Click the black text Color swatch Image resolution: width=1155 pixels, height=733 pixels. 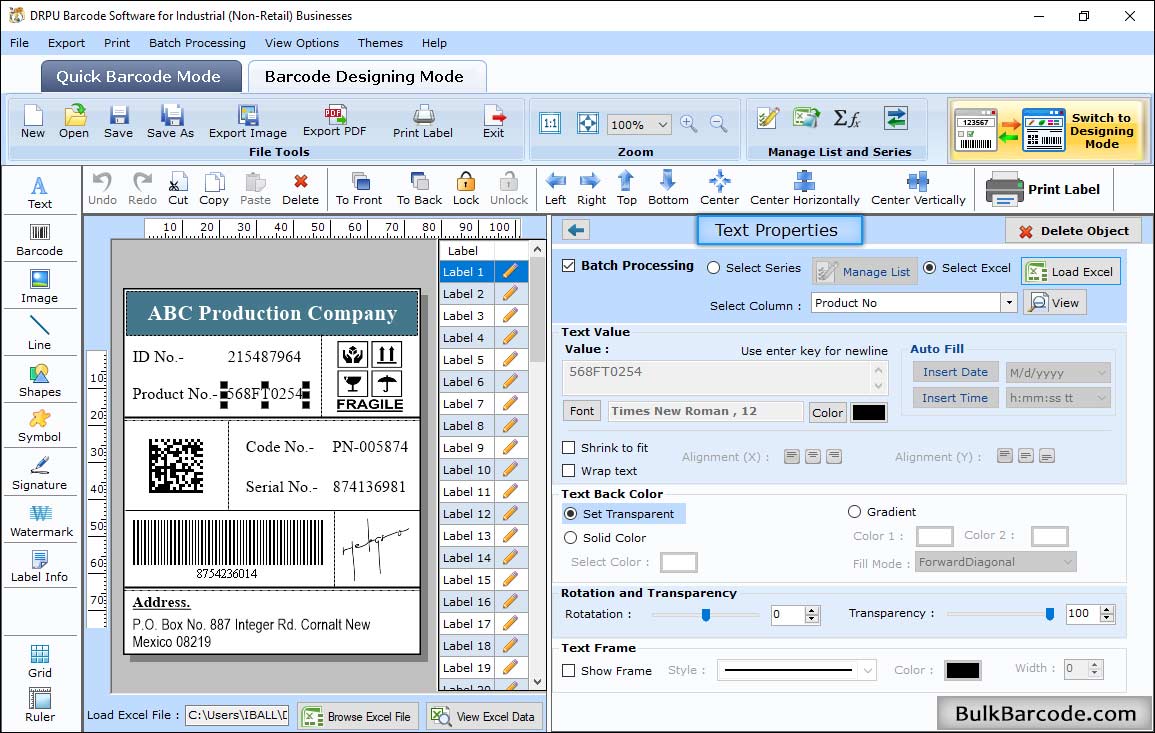point(868,413)
